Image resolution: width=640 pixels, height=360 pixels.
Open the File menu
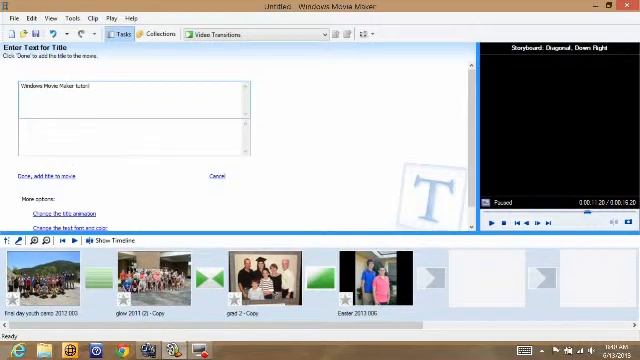click(x=14, y=18)
